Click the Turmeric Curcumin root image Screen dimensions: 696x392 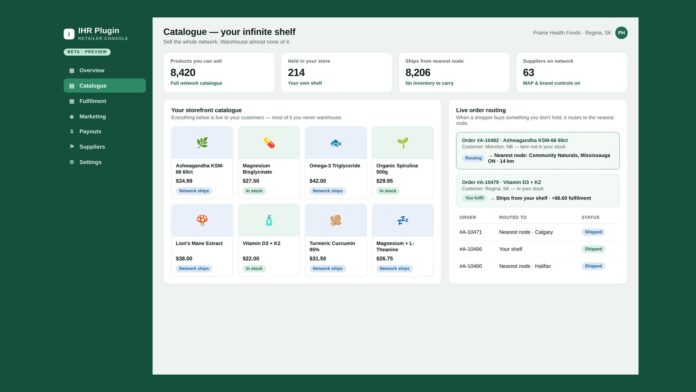[x=336, y=220]
